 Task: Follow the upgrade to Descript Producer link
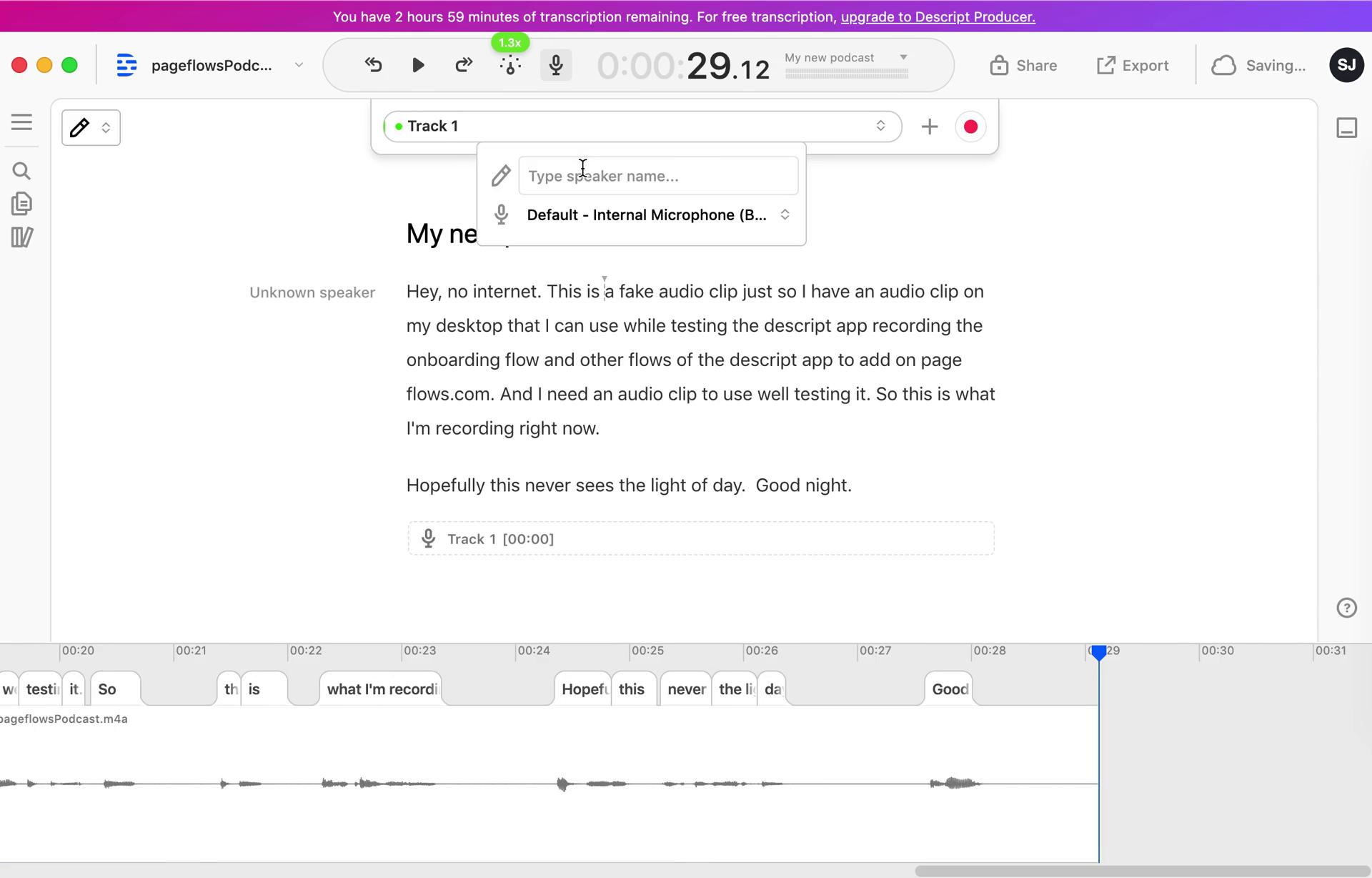click(x=938, y=16)
